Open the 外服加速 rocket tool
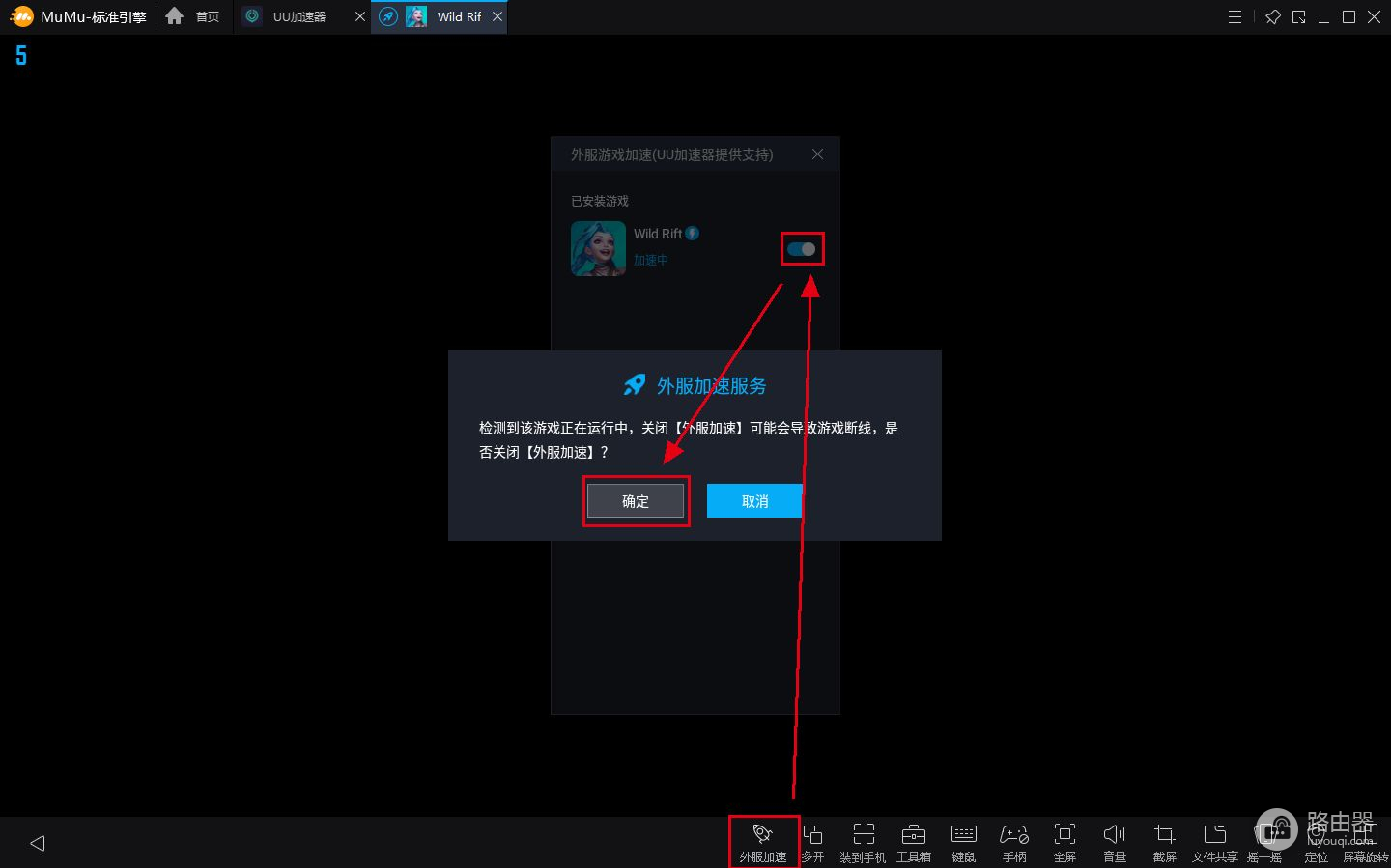Image resolution: width=1391 pixels, height=868 pixels. tap(763, 842)
